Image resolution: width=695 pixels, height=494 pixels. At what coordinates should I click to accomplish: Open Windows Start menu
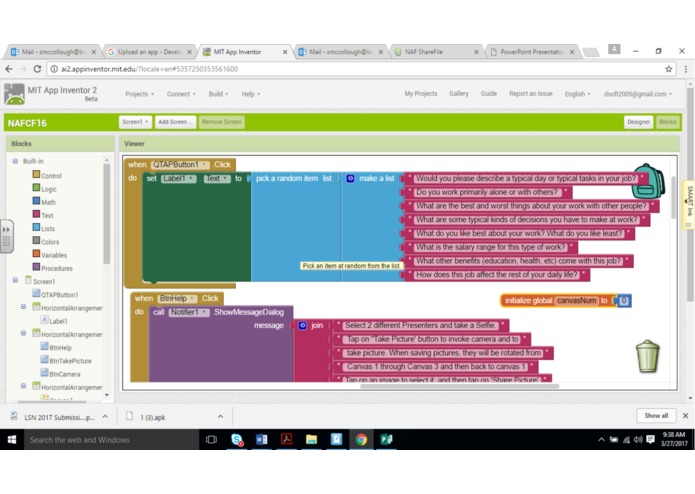pos(12,440)
